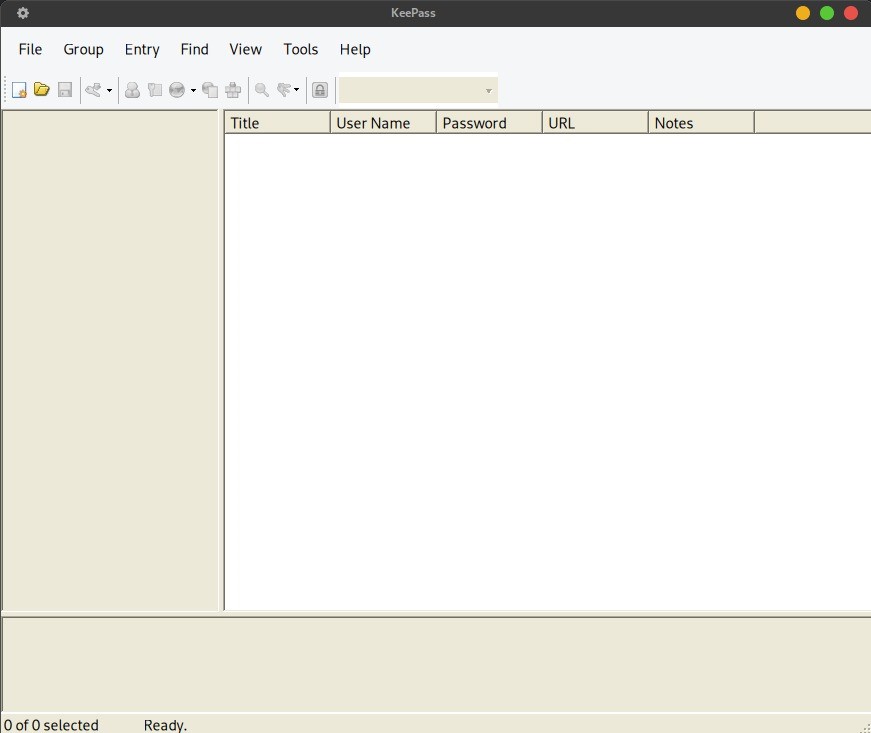Perform Auto-Type toolbar icon
The height and width of the screenshot is (733, 871).
[x=233, y=90]
